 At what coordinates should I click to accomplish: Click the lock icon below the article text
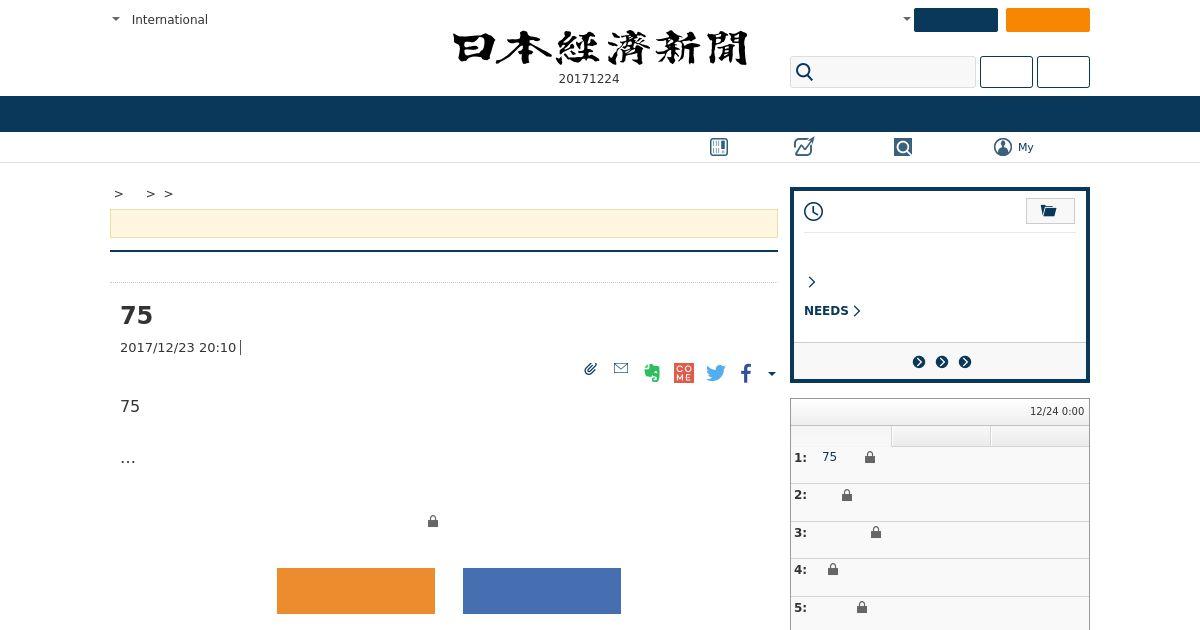(x=433, y=521)
